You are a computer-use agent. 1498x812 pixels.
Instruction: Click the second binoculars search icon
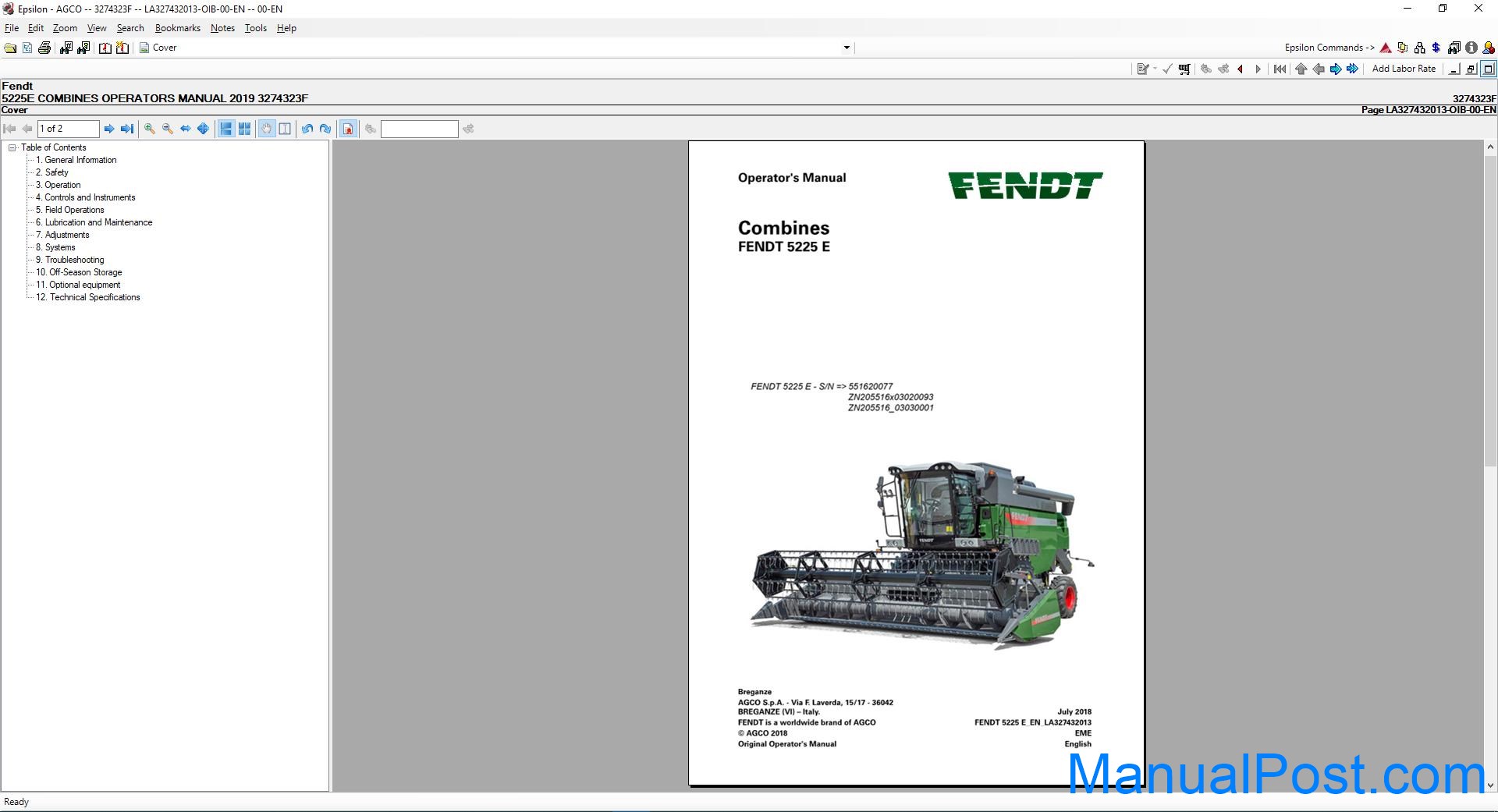[x=83, y=48]
